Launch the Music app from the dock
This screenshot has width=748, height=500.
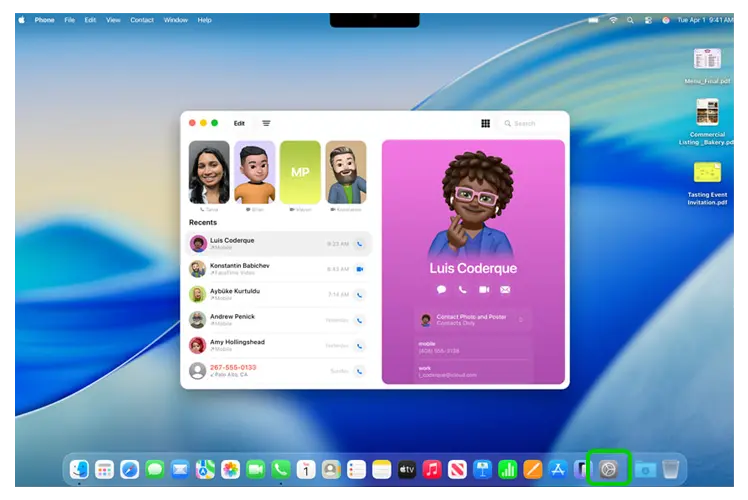click(432, 469)
